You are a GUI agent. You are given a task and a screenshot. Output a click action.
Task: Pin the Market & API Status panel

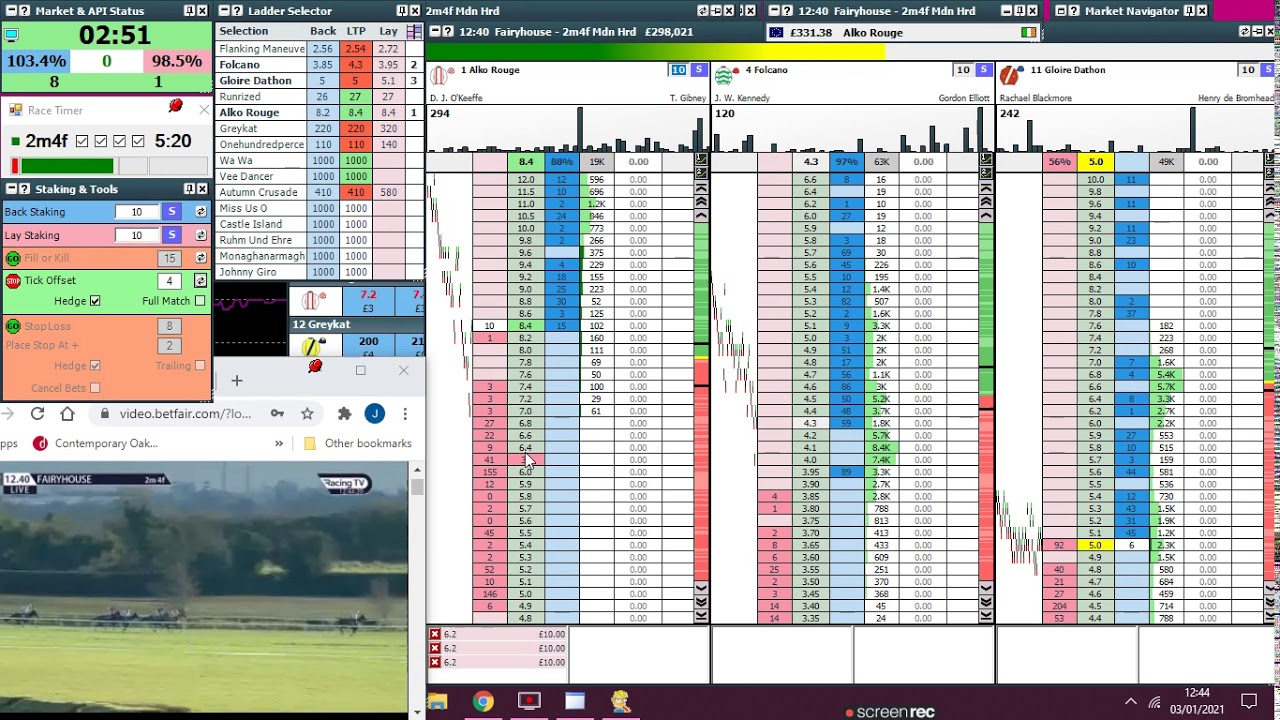(x=190, y=11)
